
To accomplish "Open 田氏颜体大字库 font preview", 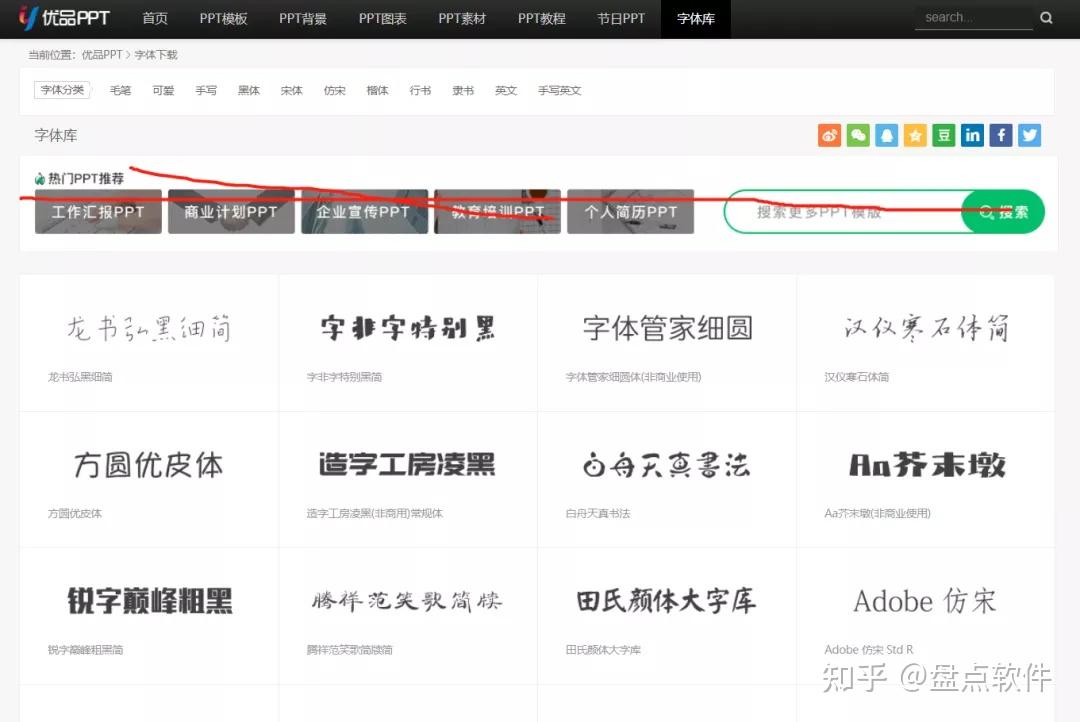I will [667, 601].
